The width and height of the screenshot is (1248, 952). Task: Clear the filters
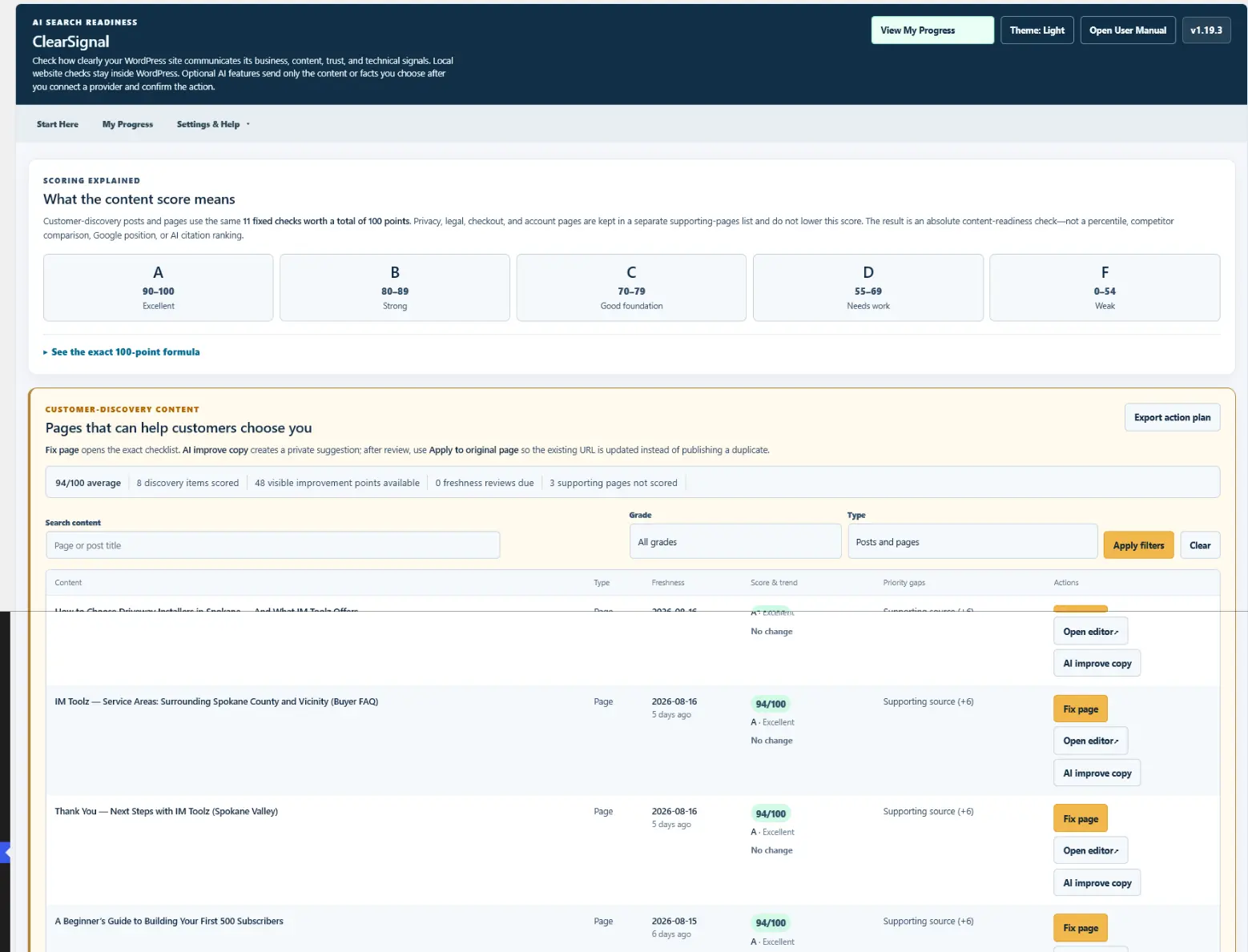pyautogui.click(x=1200, y=545)
